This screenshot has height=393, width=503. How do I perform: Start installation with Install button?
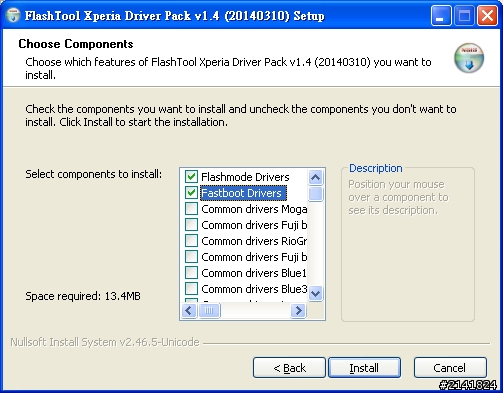tap(364, 368)
